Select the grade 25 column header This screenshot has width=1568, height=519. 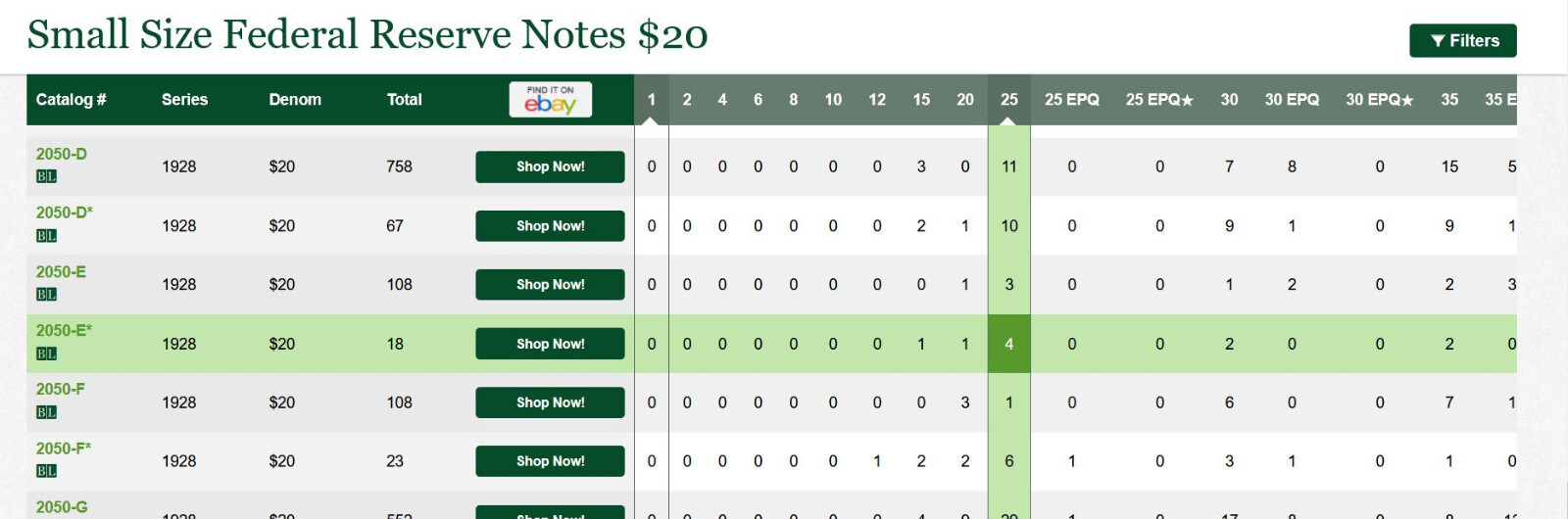pos(1008,99)
